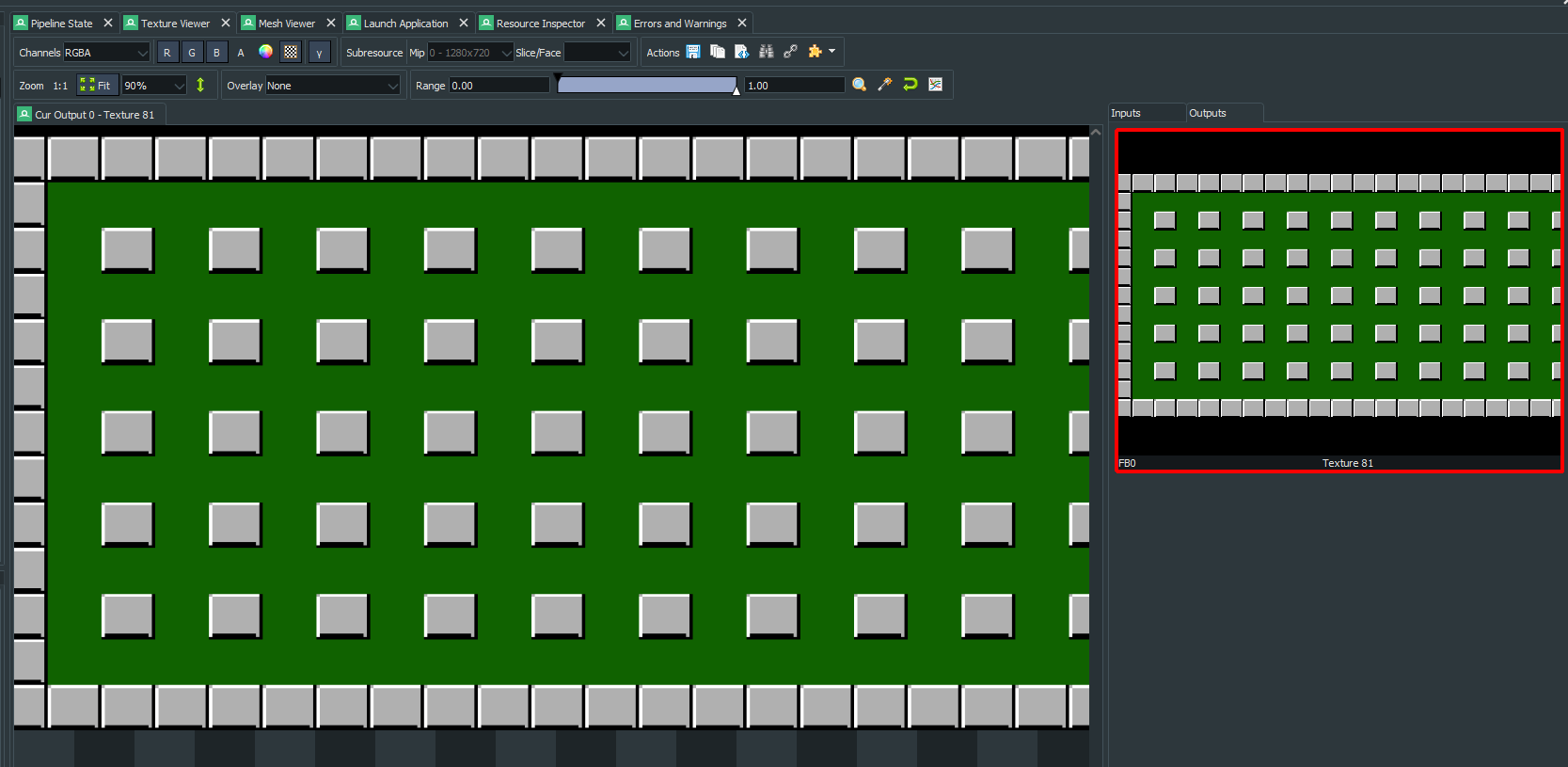Image resolution: width=1568 pixels, height=767 pixels.
Task: Click the Mesh Viewer tab icon
Action: pyautogui.click(x=248, y=23)
